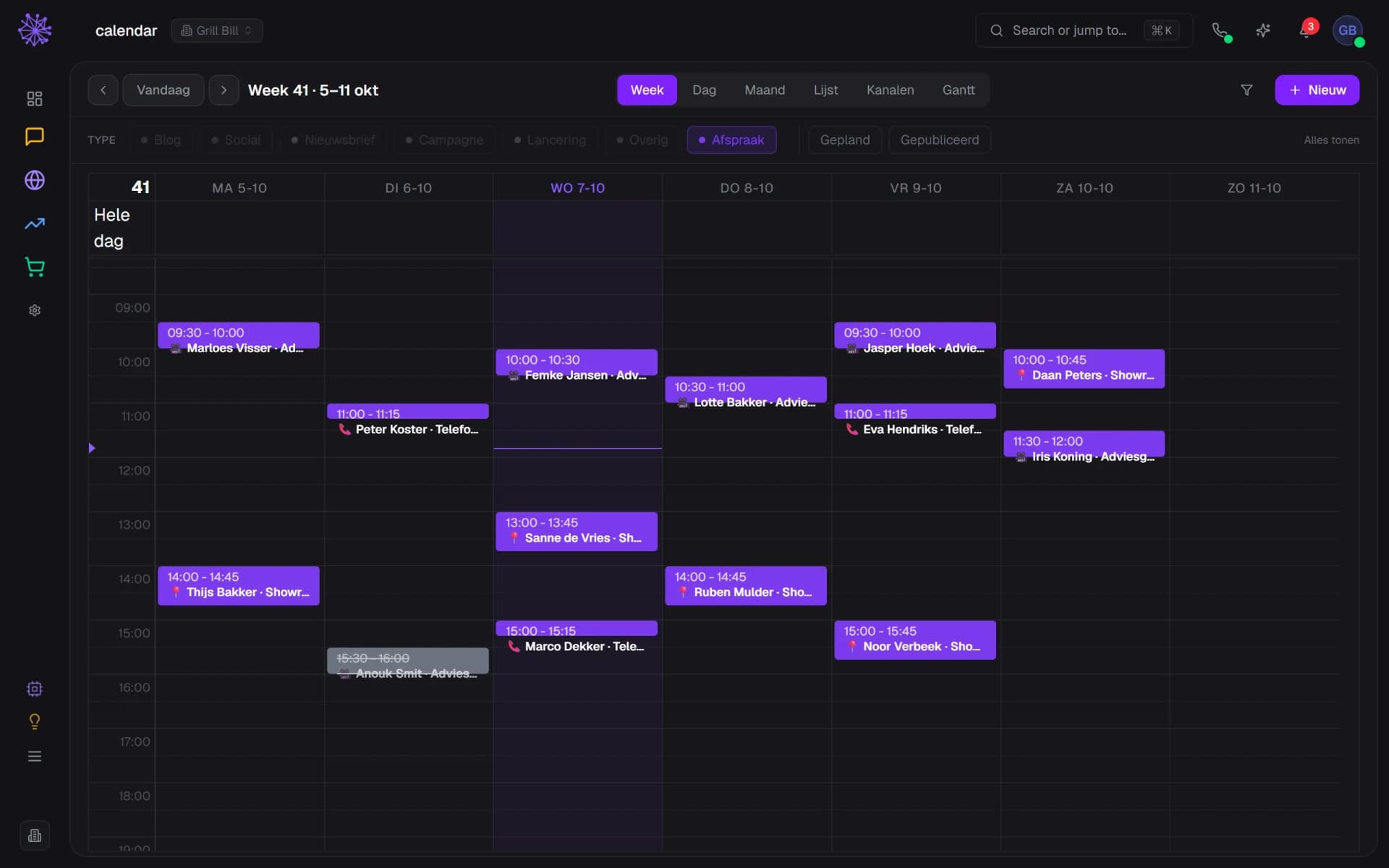Open the Grill Bill workspace dropdown
This screenshot has height=868, width=1389.
217,30
